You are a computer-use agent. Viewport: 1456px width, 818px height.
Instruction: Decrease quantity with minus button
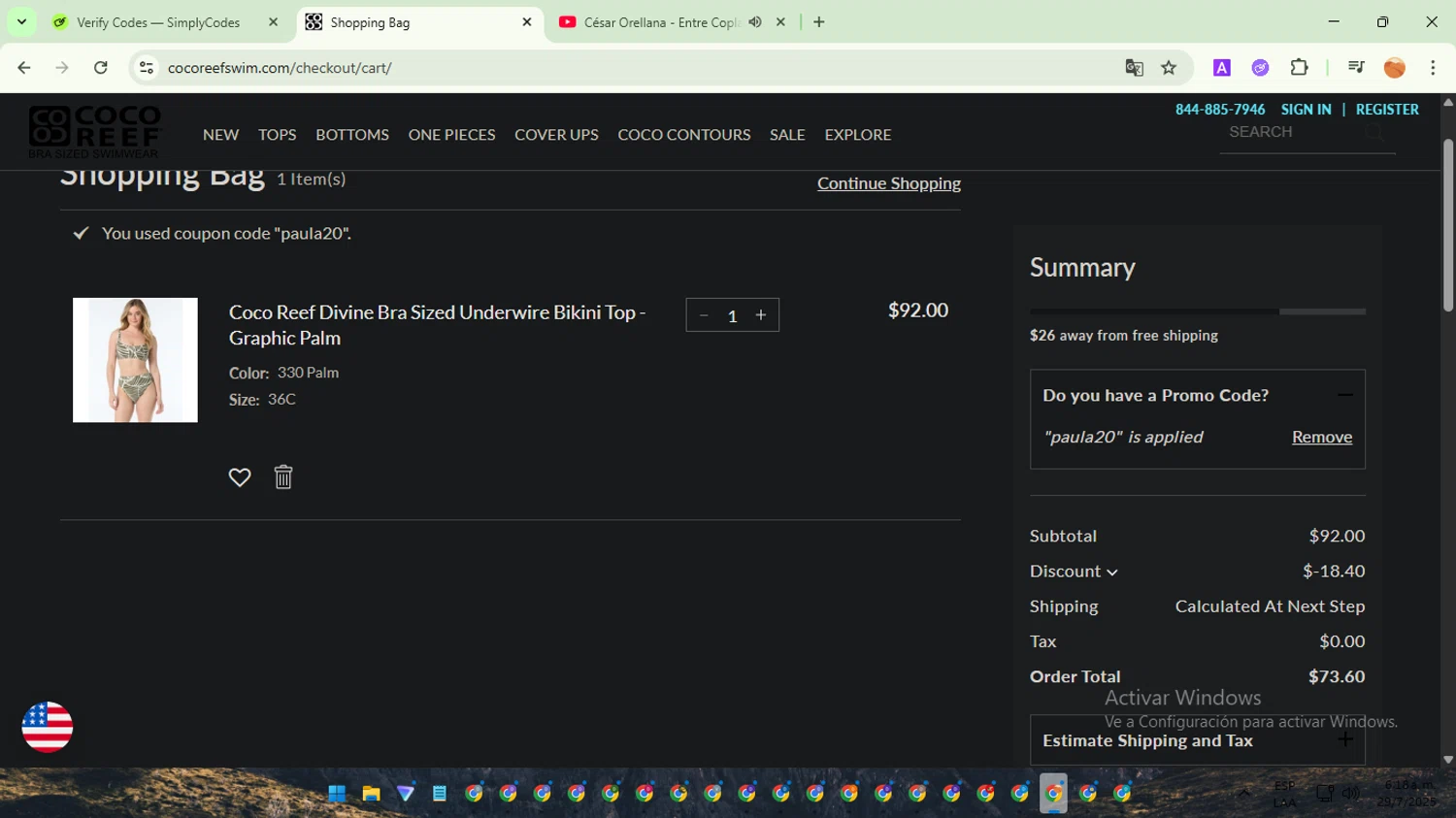[704, 315]
